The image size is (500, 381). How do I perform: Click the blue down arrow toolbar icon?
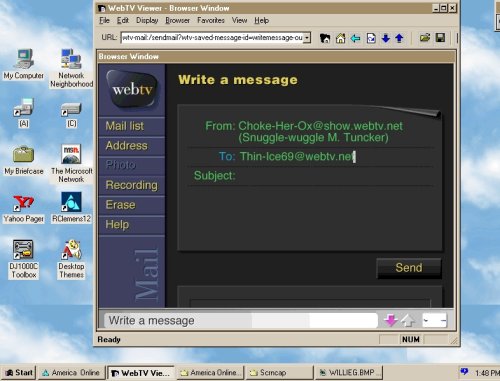pyautogui.click(x=386, y=38)
